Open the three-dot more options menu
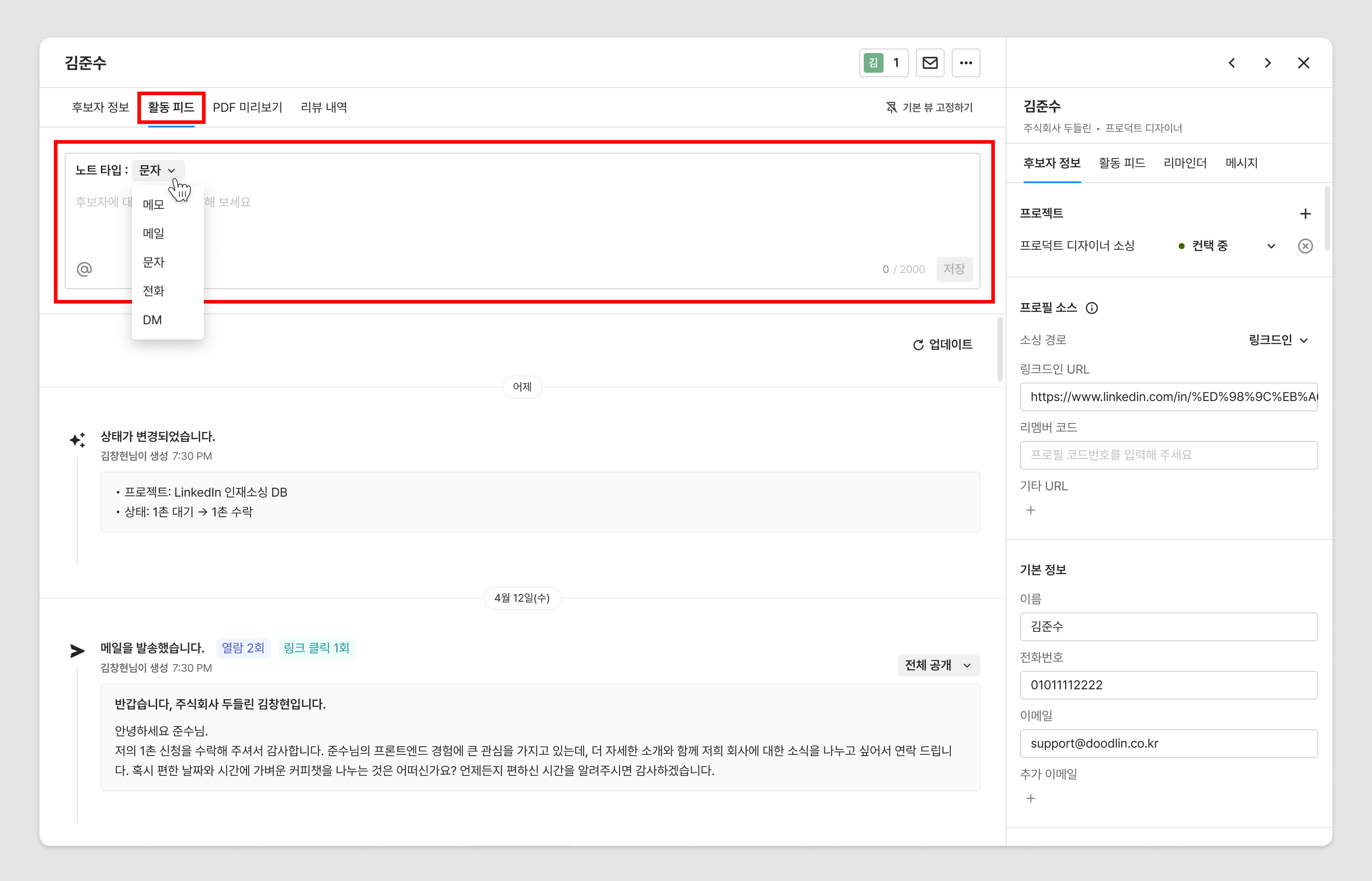Viewport: 1372px width, 881px height. click(965, 63)
